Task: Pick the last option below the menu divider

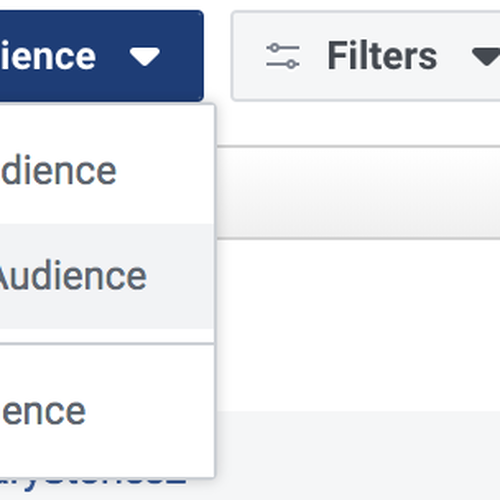Action: [x=107, y=412]
